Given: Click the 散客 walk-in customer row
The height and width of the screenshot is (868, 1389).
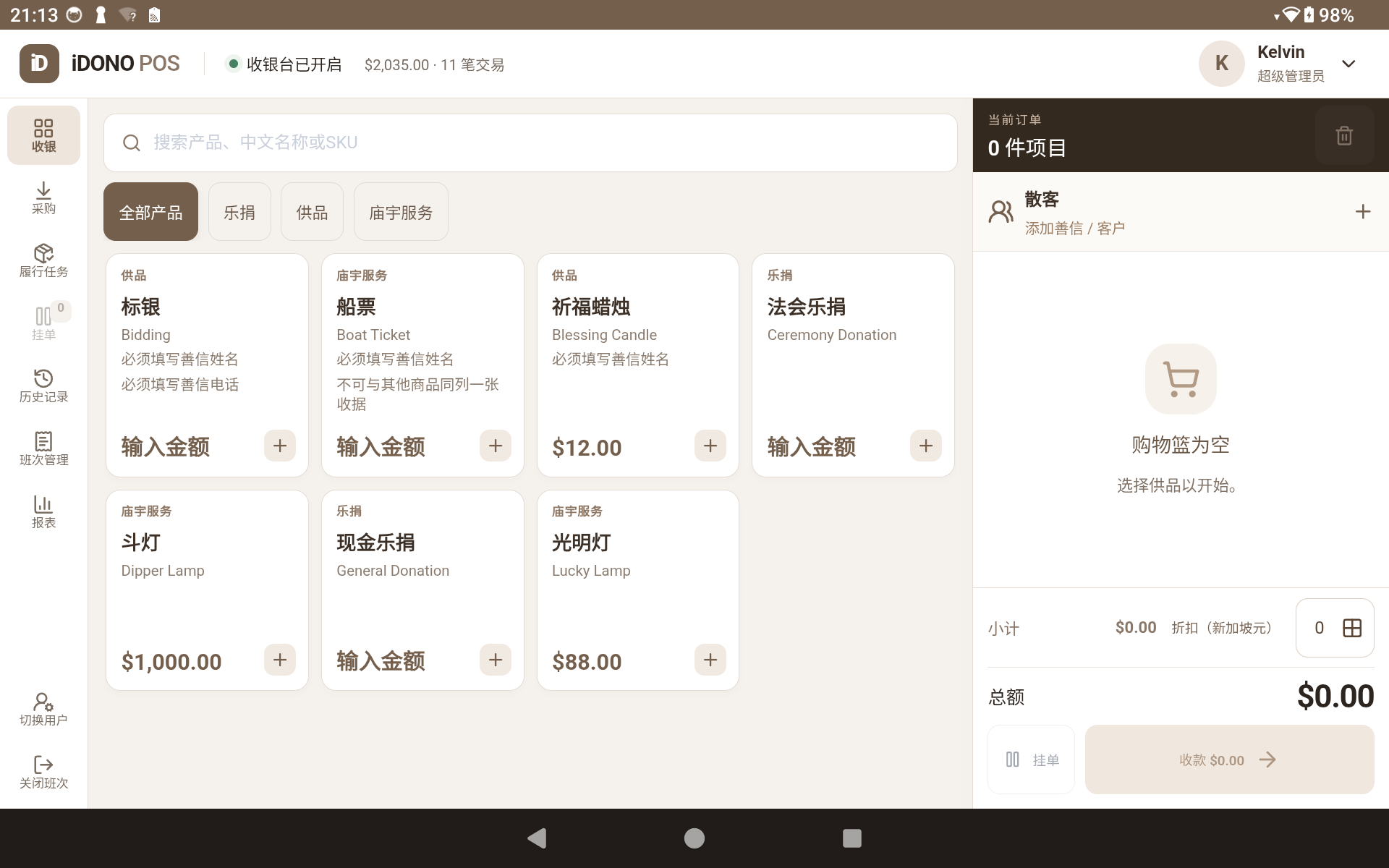Looking at the screenshot, I should click(1181, 212).
